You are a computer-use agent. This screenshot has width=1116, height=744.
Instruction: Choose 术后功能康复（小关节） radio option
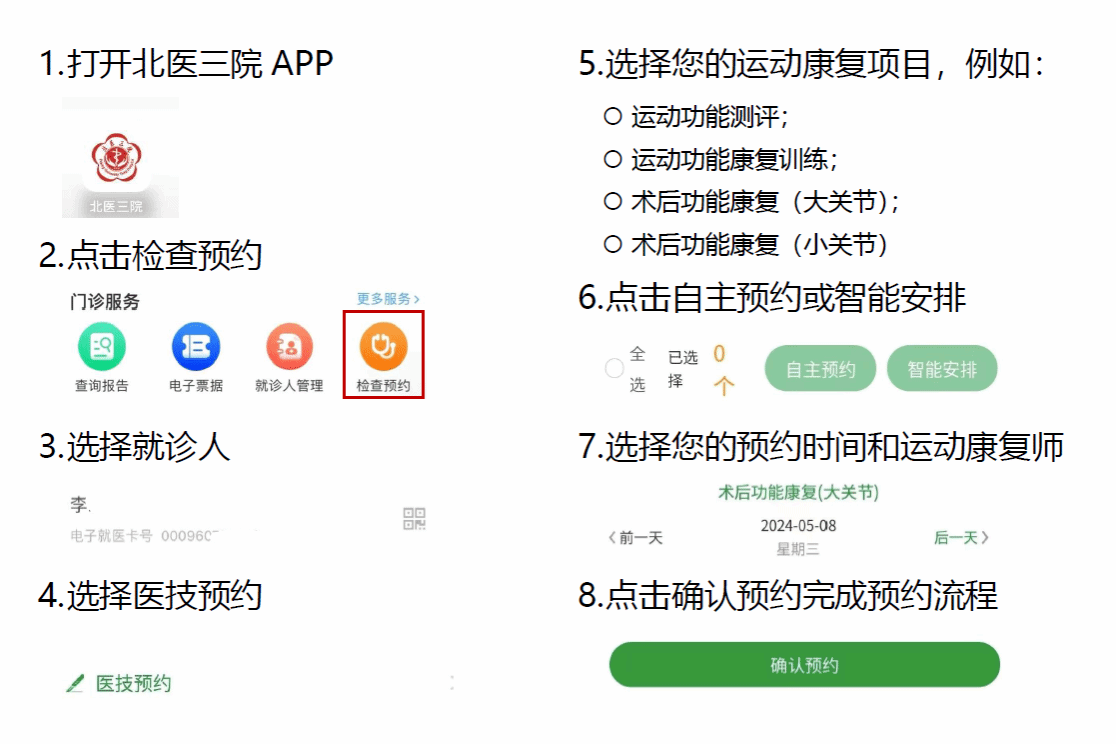click(613, 244)
